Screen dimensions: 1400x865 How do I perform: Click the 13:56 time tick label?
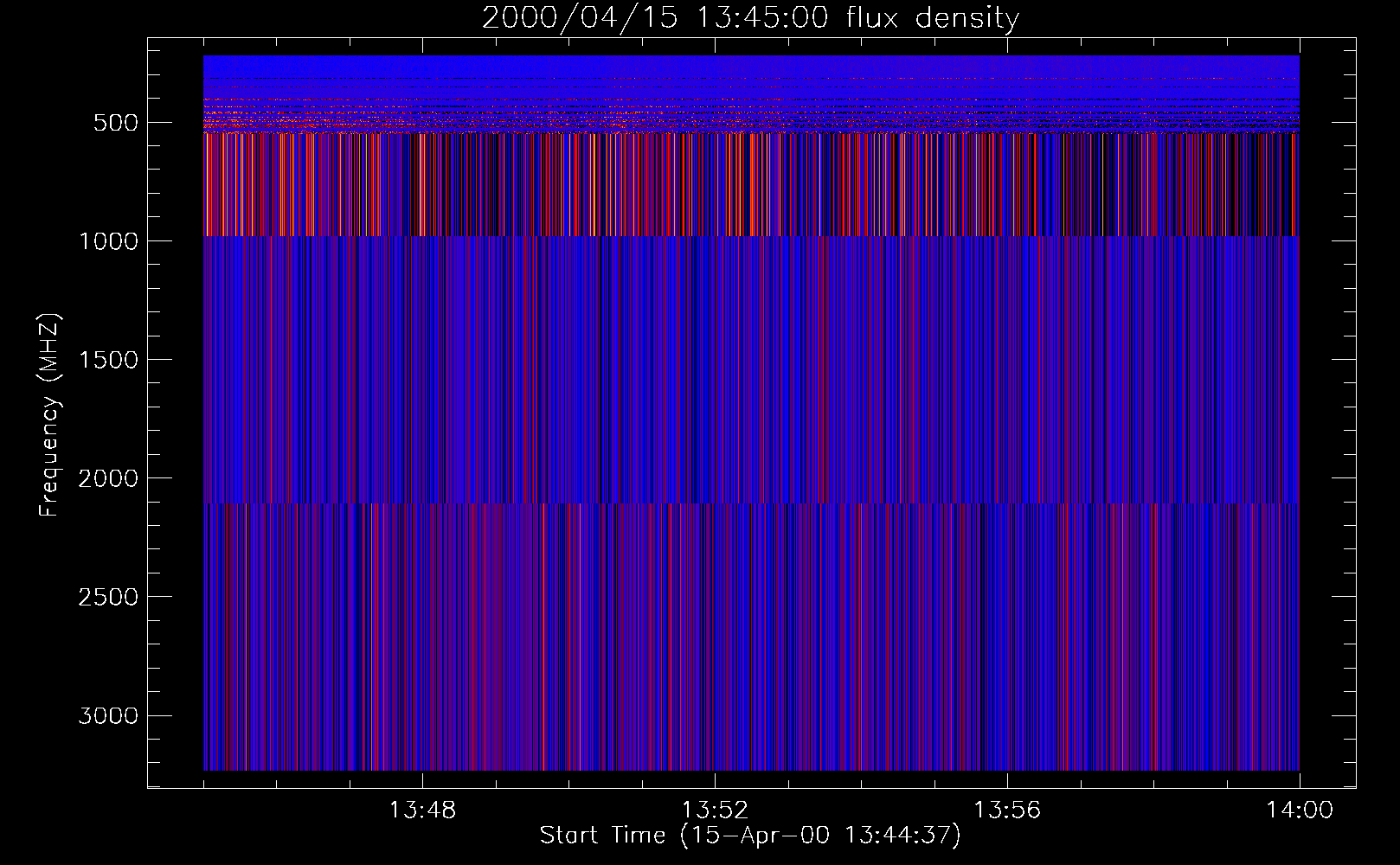pos(1007,811)
